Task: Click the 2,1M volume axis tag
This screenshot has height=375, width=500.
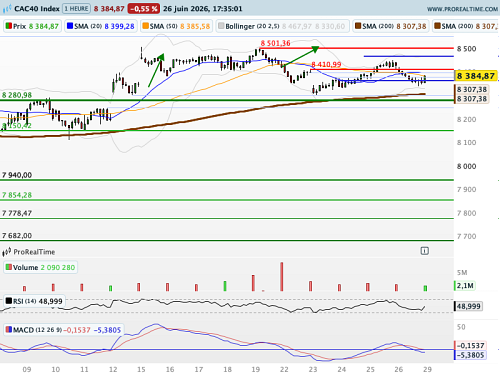Action: coord(465,286)
